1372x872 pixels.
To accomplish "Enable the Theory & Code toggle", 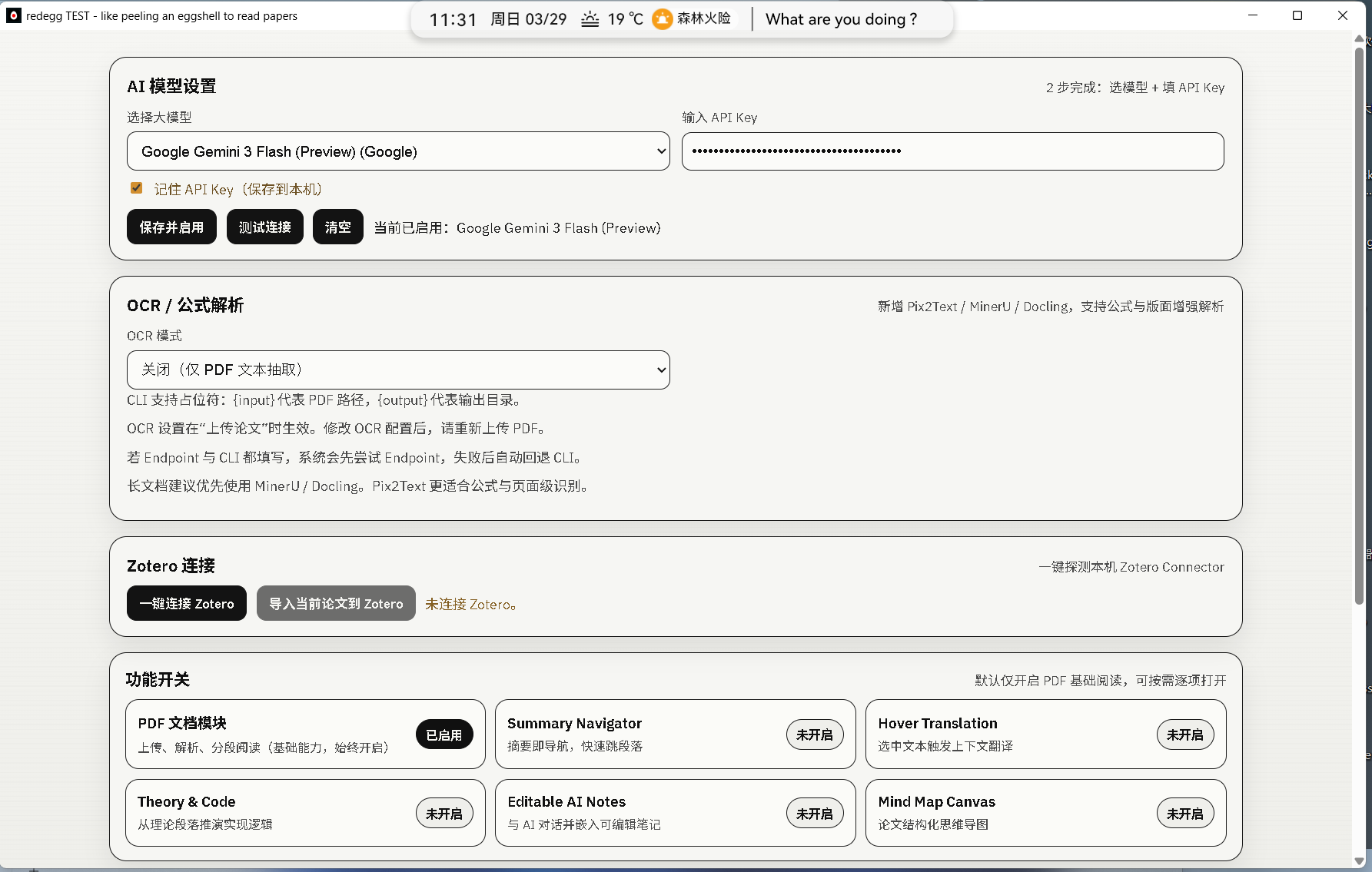I will (x=443, y=814).
